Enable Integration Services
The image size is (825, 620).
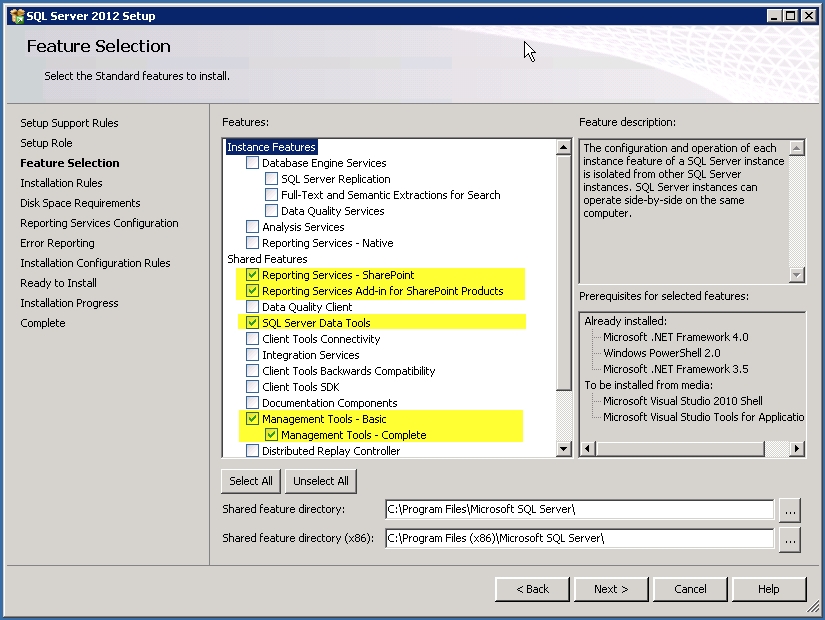pos(251,355)
